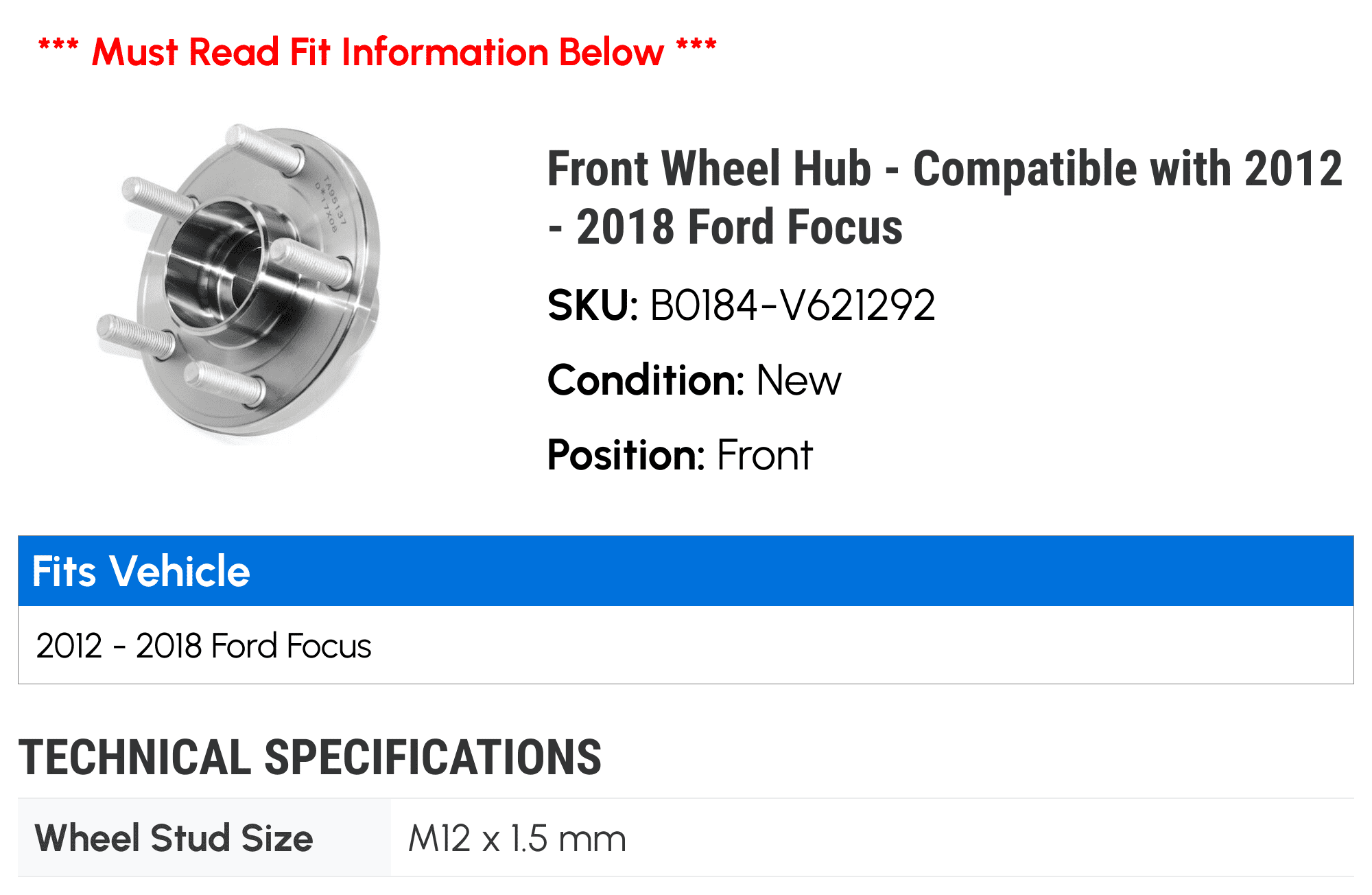This screenshot has height=895, width=1372.
Task: Click the wheel hub product image
Action: (240, 281)
